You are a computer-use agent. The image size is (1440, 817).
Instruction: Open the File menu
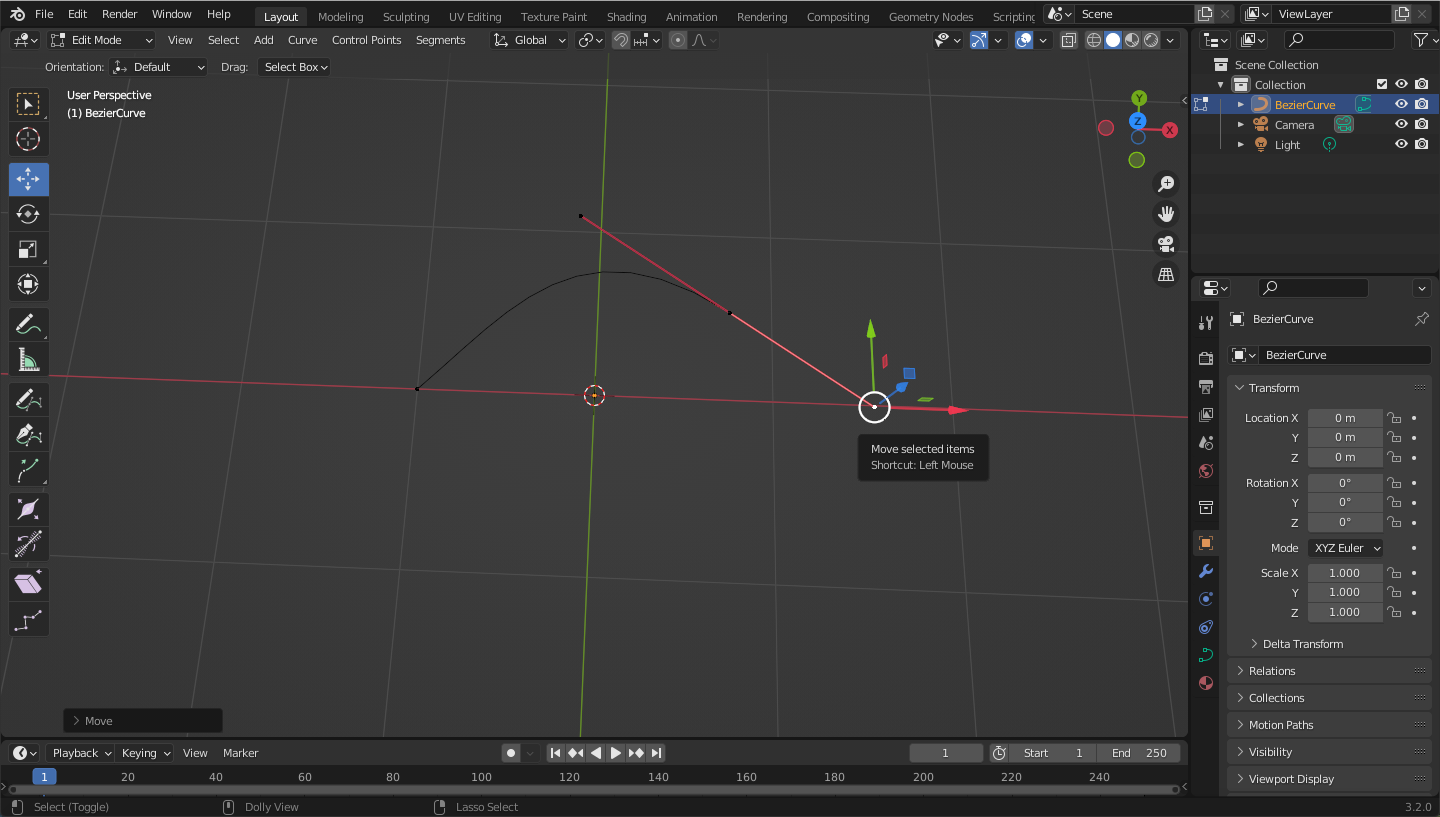[44, 14]
